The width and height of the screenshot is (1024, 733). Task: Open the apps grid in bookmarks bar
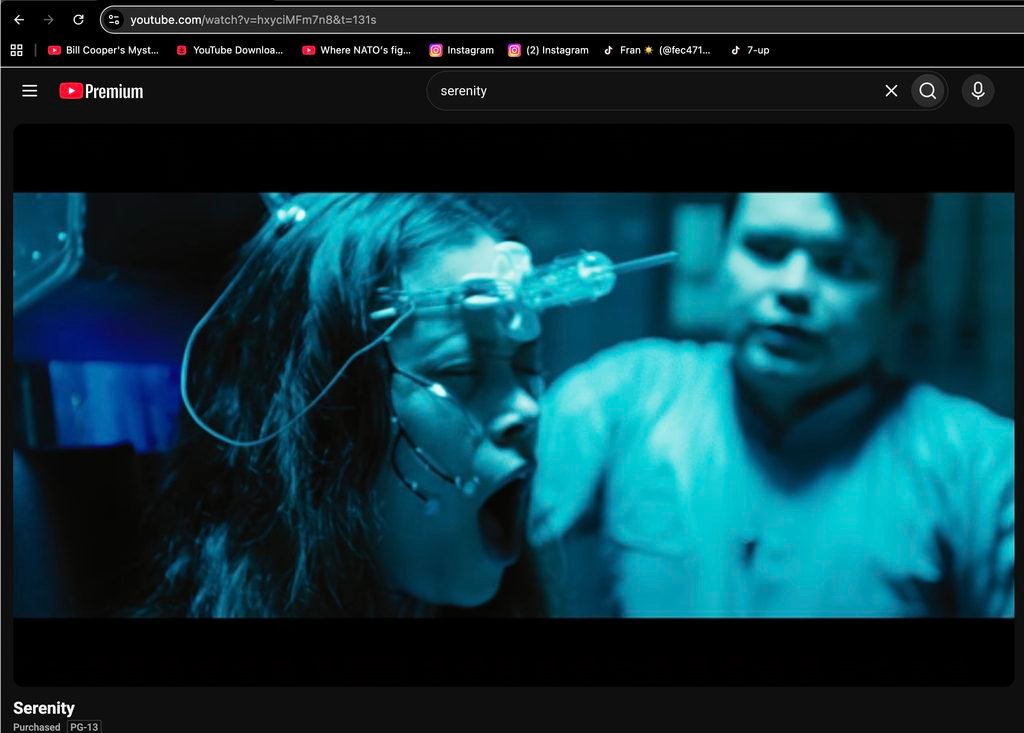(x=17, y=50)
